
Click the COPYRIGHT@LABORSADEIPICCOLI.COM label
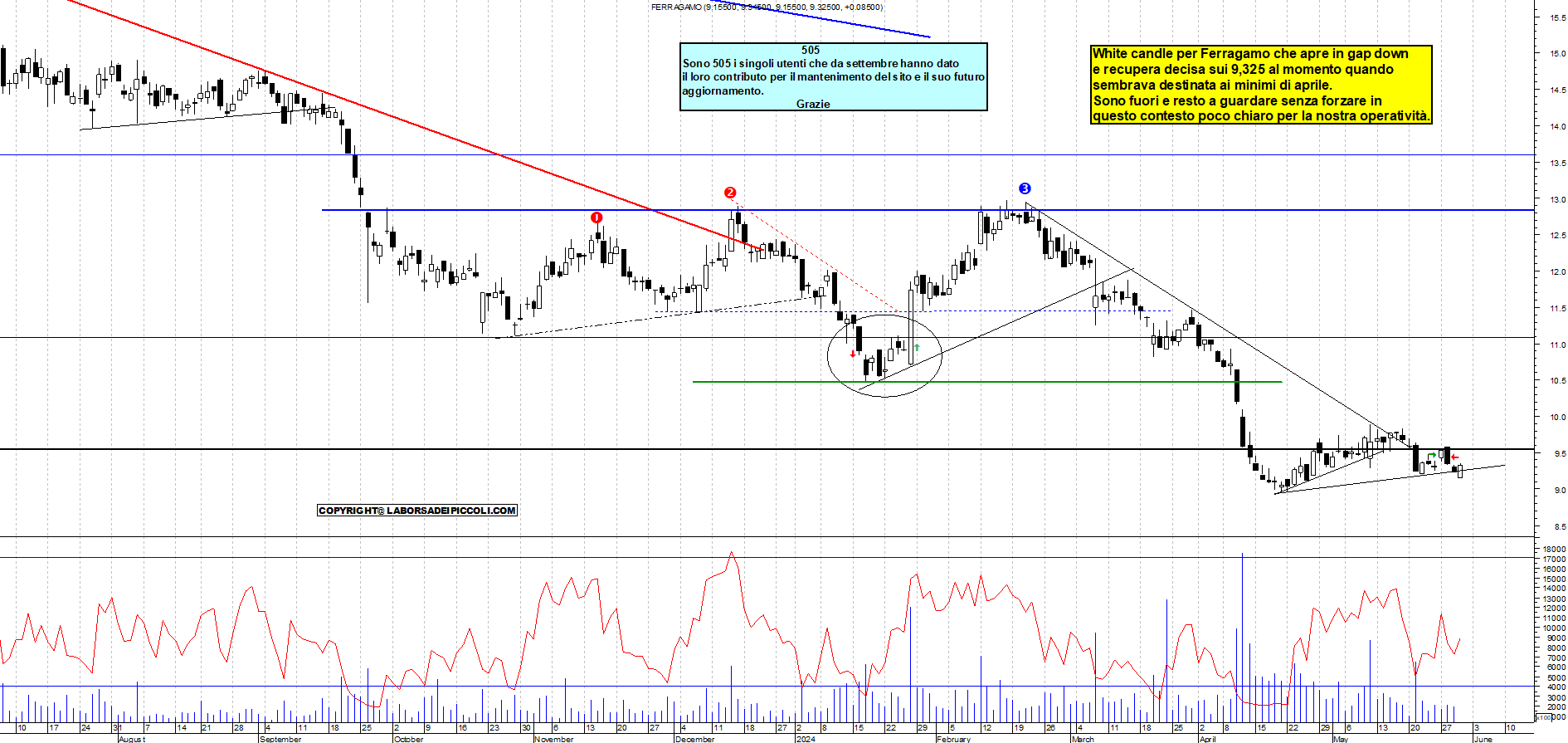point(417,511)
